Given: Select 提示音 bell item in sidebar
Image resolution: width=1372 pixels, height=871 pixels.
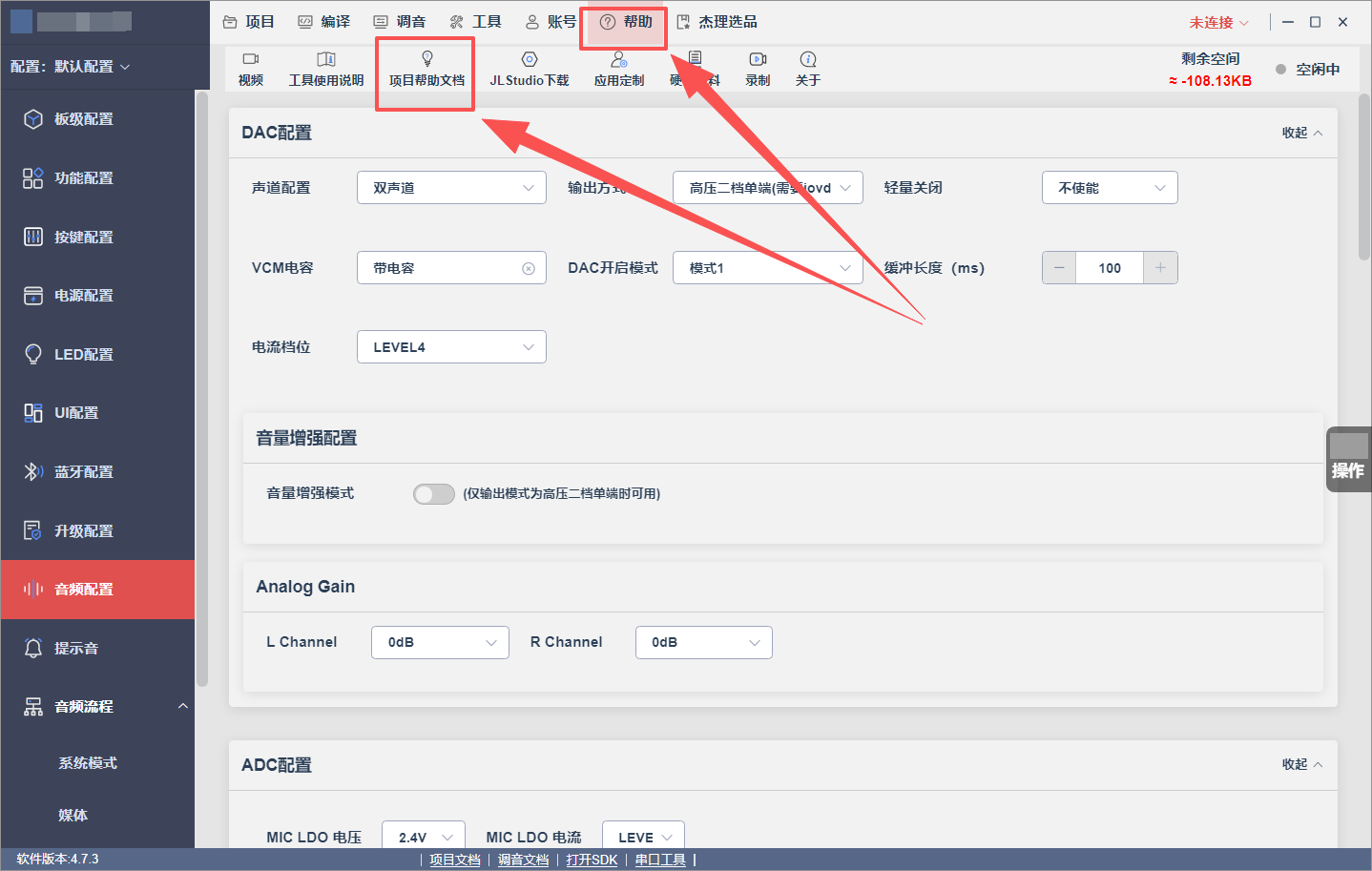Looking at the screenshot, I should pyautogui.click(x=97, y=649).
